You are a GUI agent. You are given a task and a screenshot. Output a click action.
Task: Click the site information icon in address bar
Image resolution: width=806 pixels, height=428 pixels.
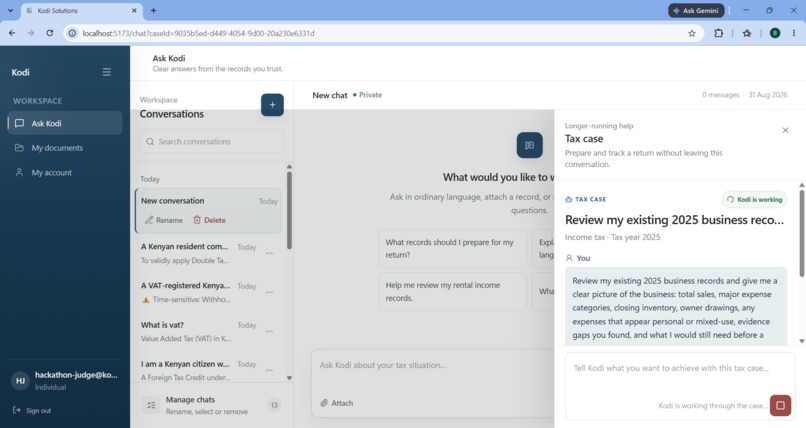point(72,33)
